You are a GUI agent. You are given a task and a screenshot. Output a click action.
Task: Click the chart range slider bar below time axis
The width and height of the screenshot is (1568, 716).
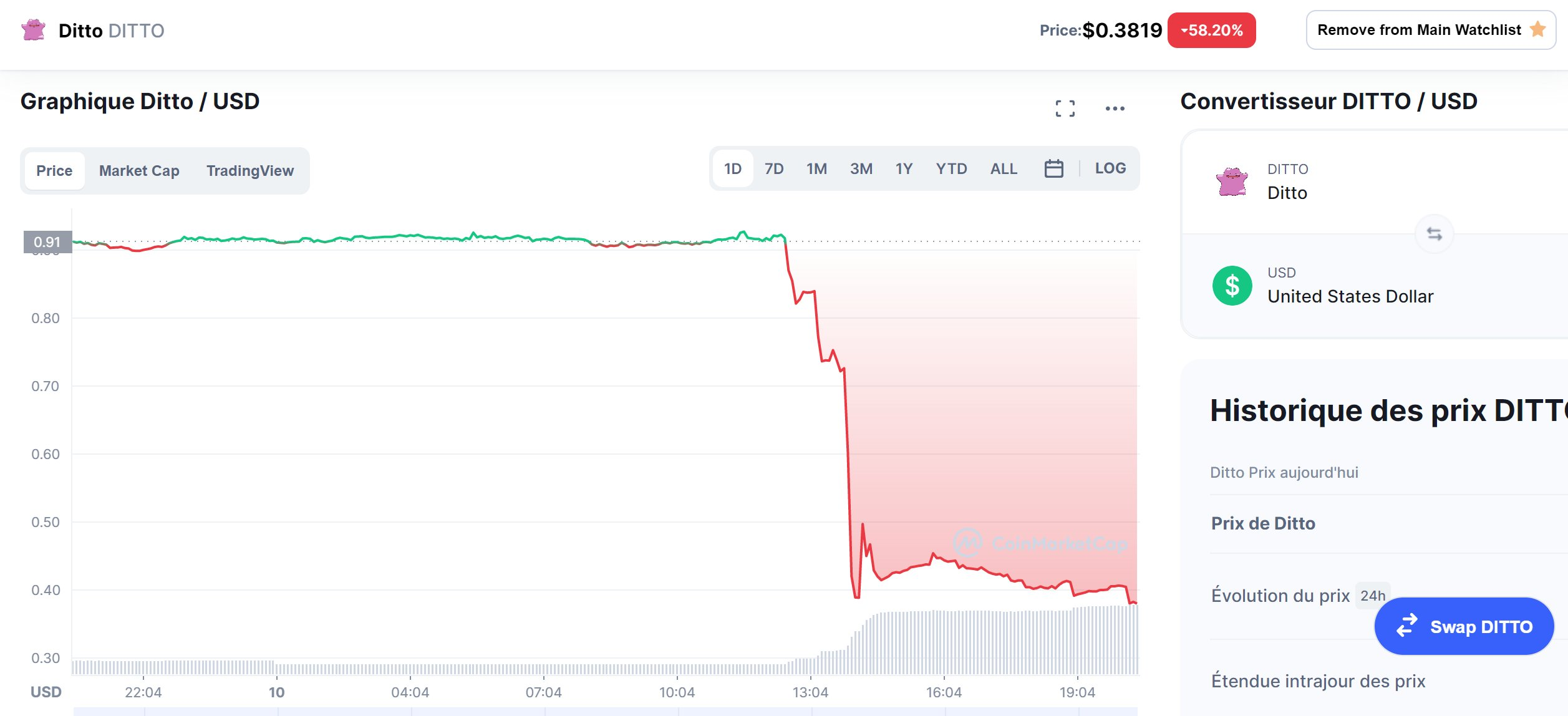605,712
